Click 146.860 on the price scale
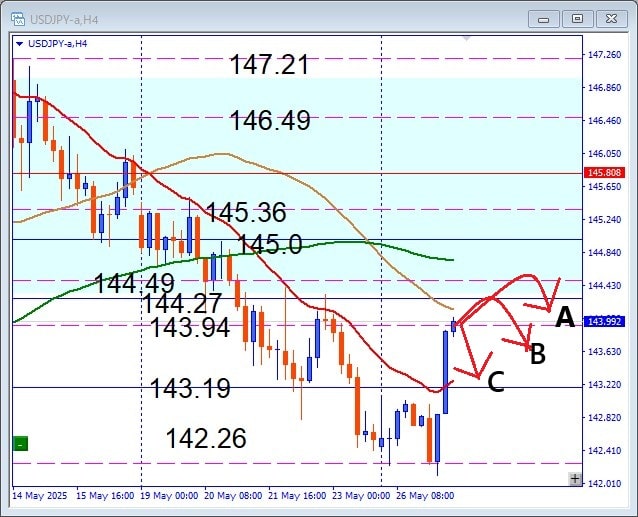Image resolution: width=638 pixels, height=517 pixels. 605,88
